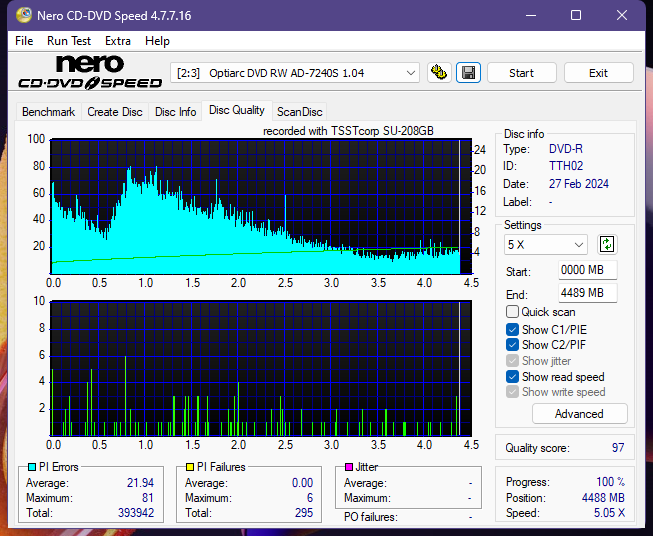This screenshot has width=653, height=536.
Task: Click the PI Errors cyan legend swatch
Action: pos(32,467)
